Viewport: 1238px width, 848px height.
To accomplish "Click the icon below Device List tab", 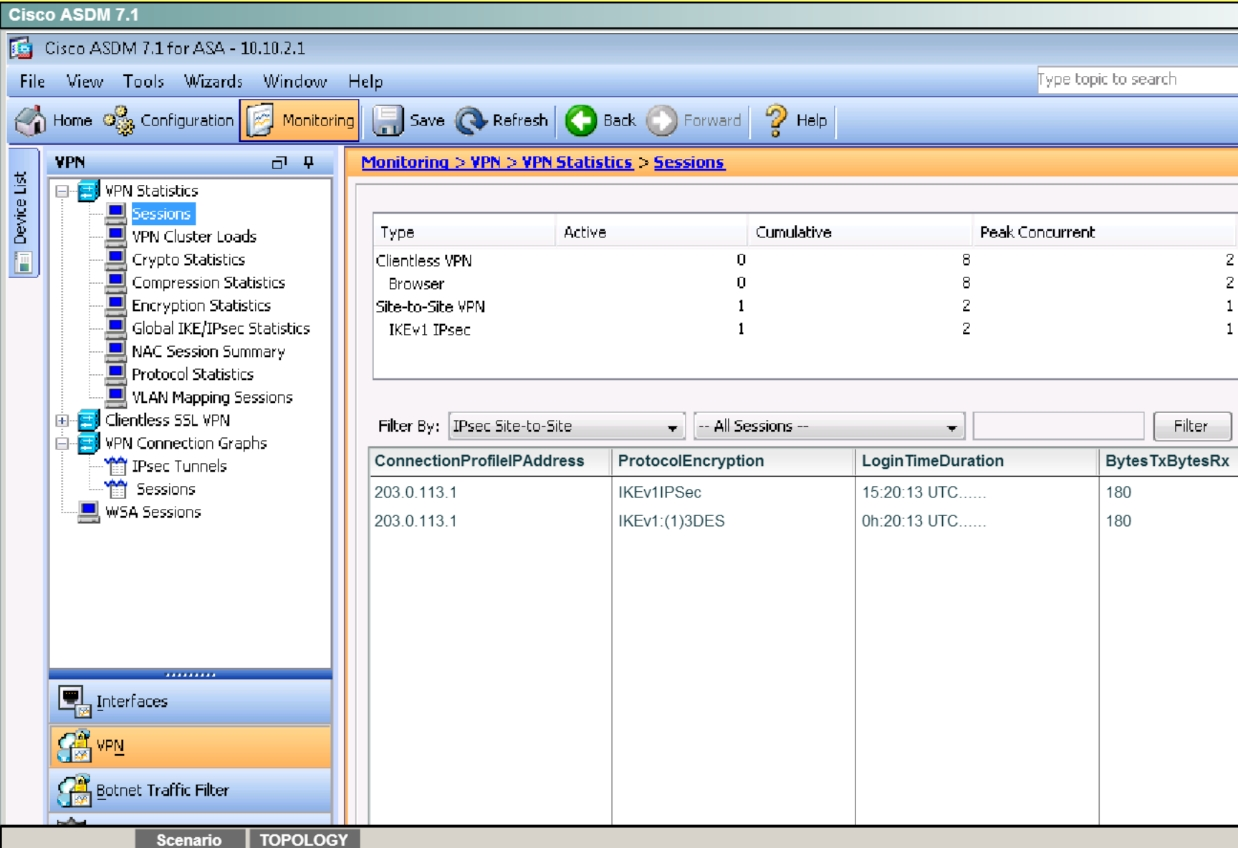I will (23, 264).
